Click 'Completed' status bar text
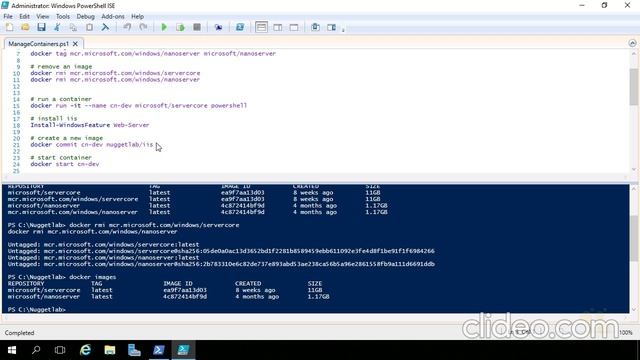Screen dimensions: 640x360 click(x=20, y=333)
